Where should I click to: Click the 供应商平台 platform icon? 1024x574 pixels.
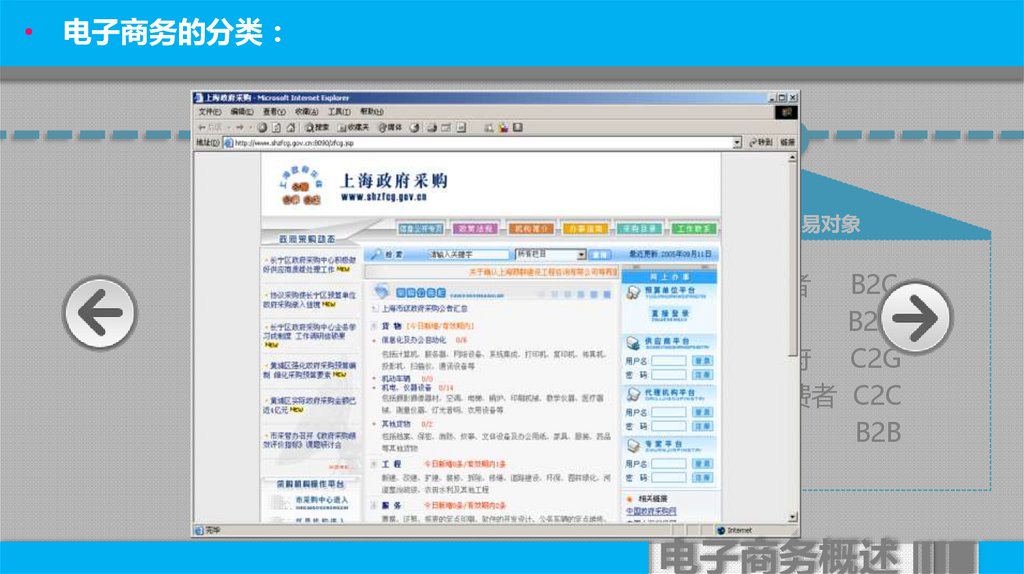(633, 343)
